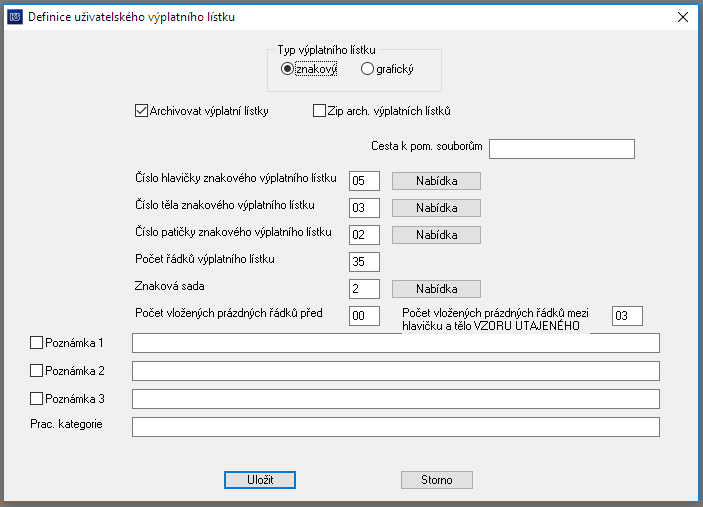Click the 'Prac. kategorie' label

click(x=66, y=424)
